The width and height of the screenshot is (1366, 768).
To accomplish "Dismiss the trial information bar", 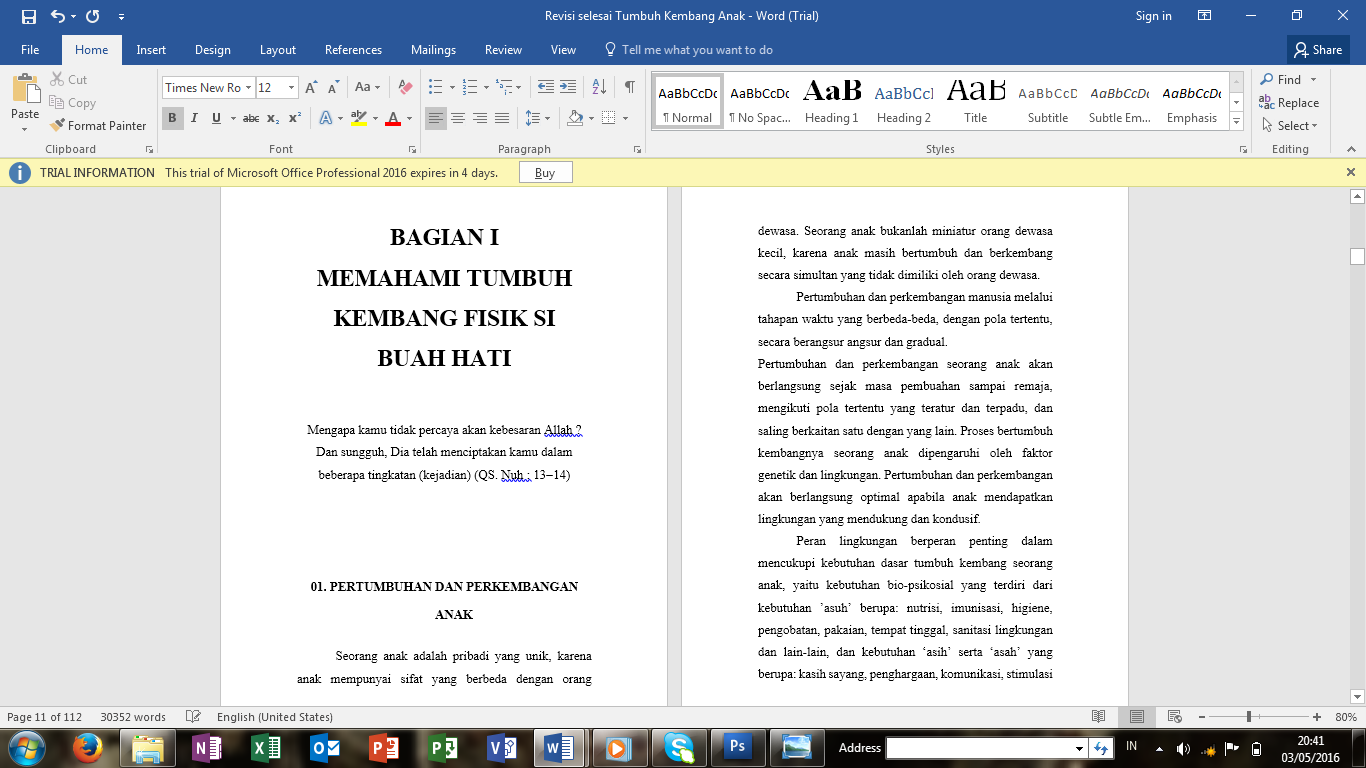I will click(1351, 172).
